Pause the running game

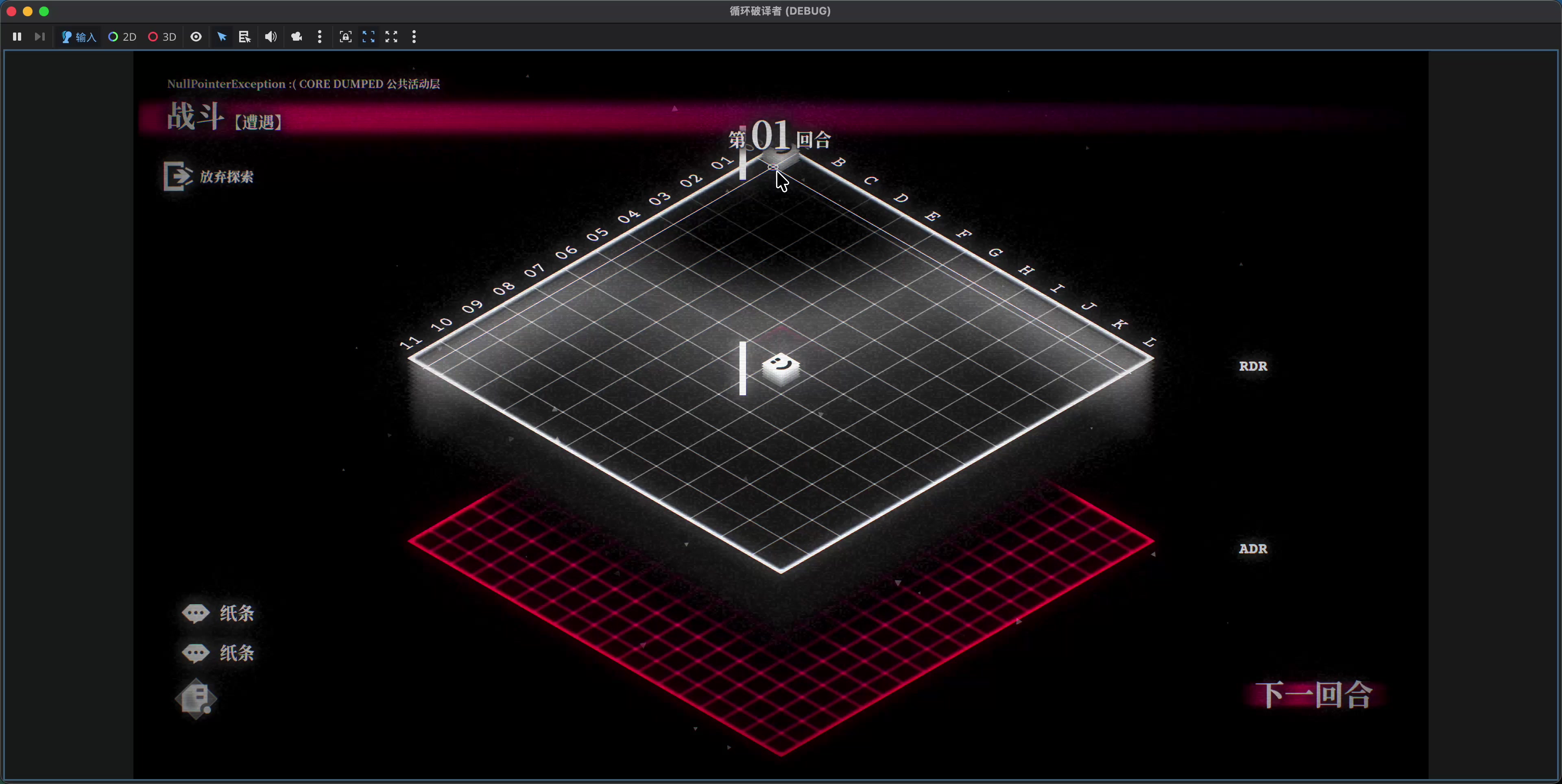tap(17, 37)
